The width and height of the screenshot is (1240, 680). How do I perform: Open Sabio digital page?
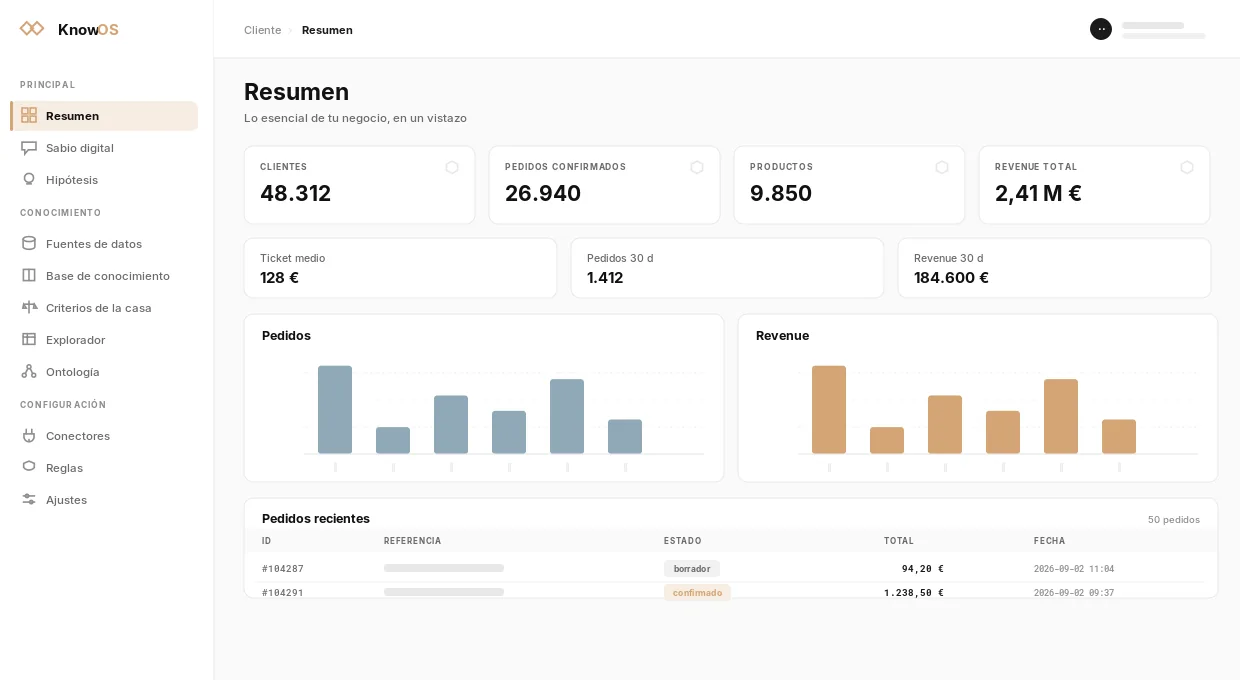104,148
